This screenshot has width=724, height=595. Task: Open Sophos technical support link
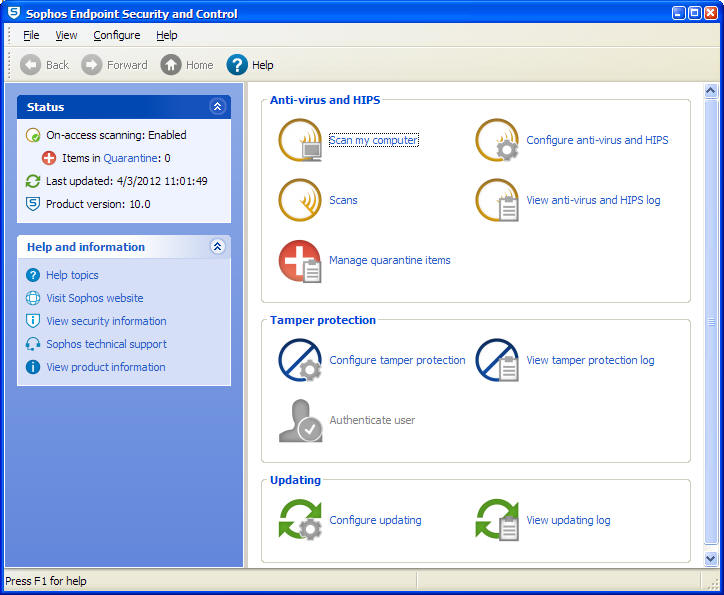106,344
